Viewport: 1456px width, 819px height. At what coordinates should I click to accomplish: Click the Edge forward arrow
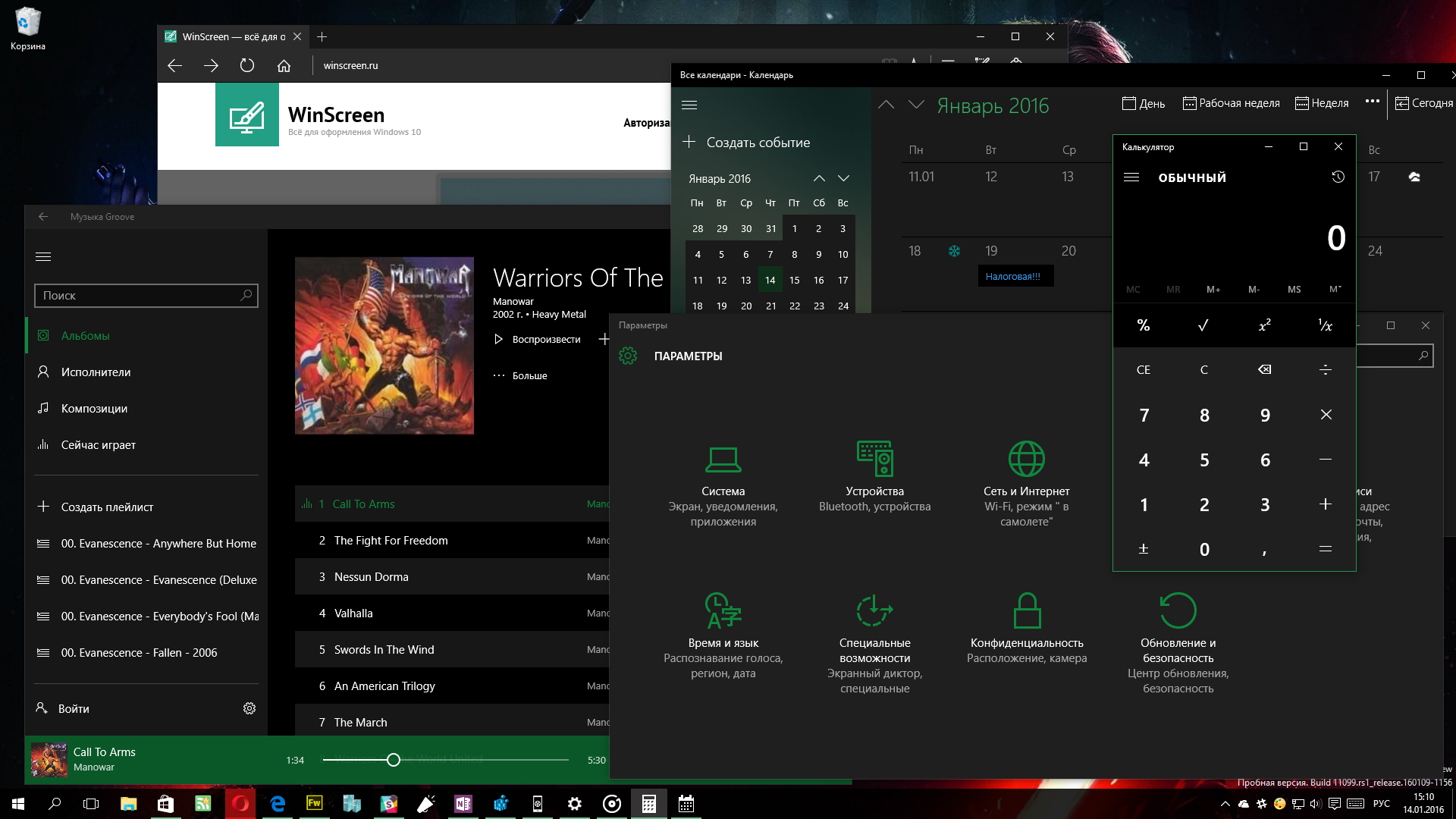pyautogui.click(x=211, y=65)
